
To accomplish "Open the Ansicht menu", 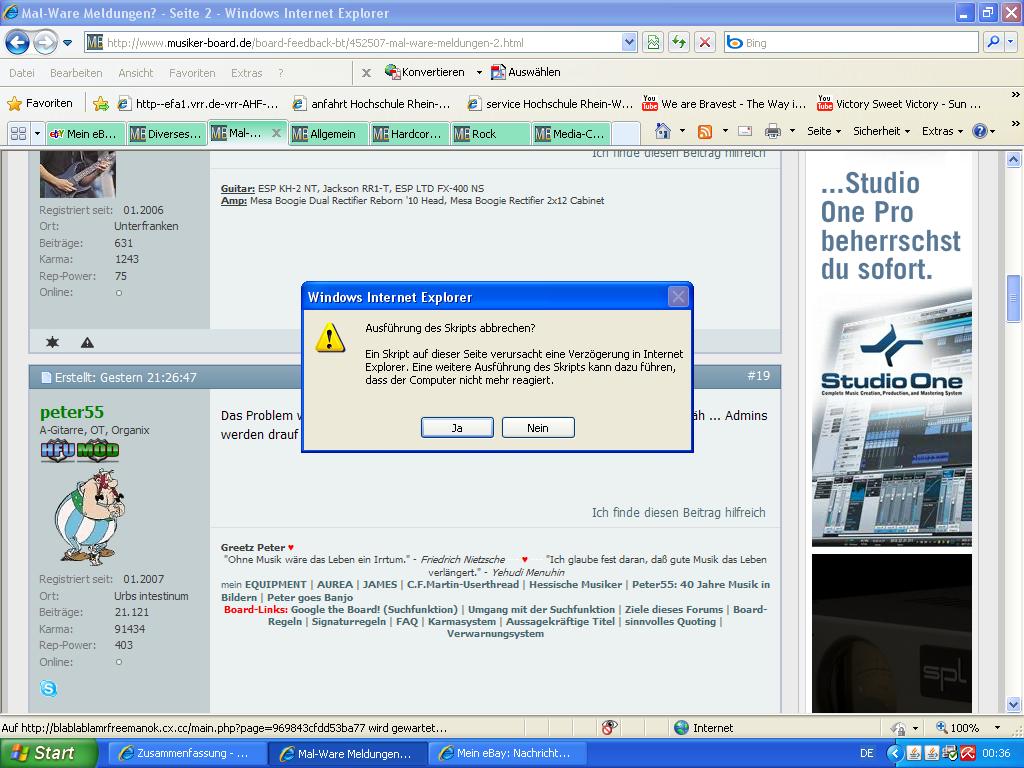I will coord(136,73).
